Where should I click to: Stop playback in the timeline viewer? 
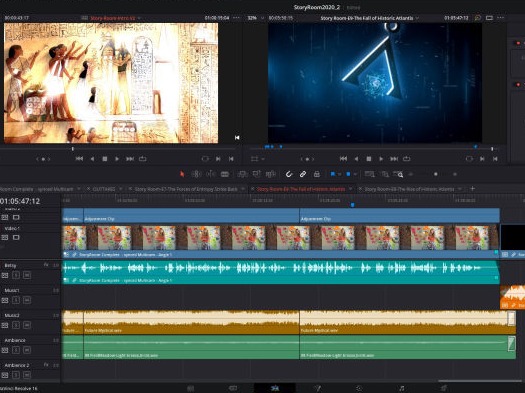tap(369, 159)
